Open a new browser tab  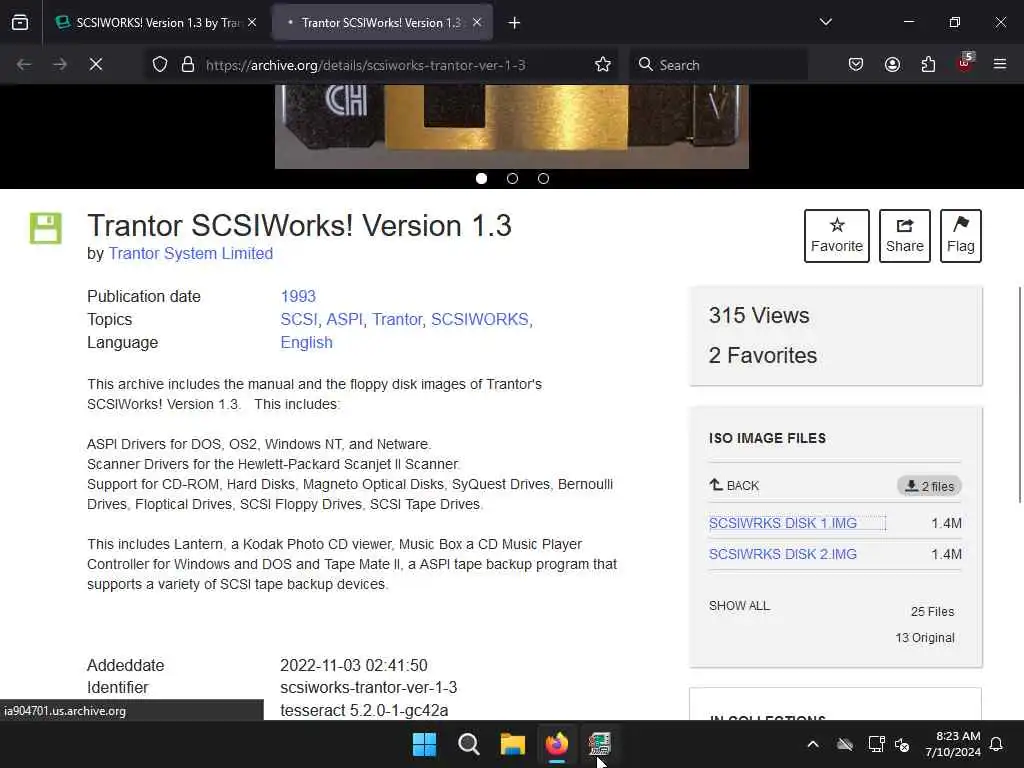pyautogui.click(x=515, y=23)
